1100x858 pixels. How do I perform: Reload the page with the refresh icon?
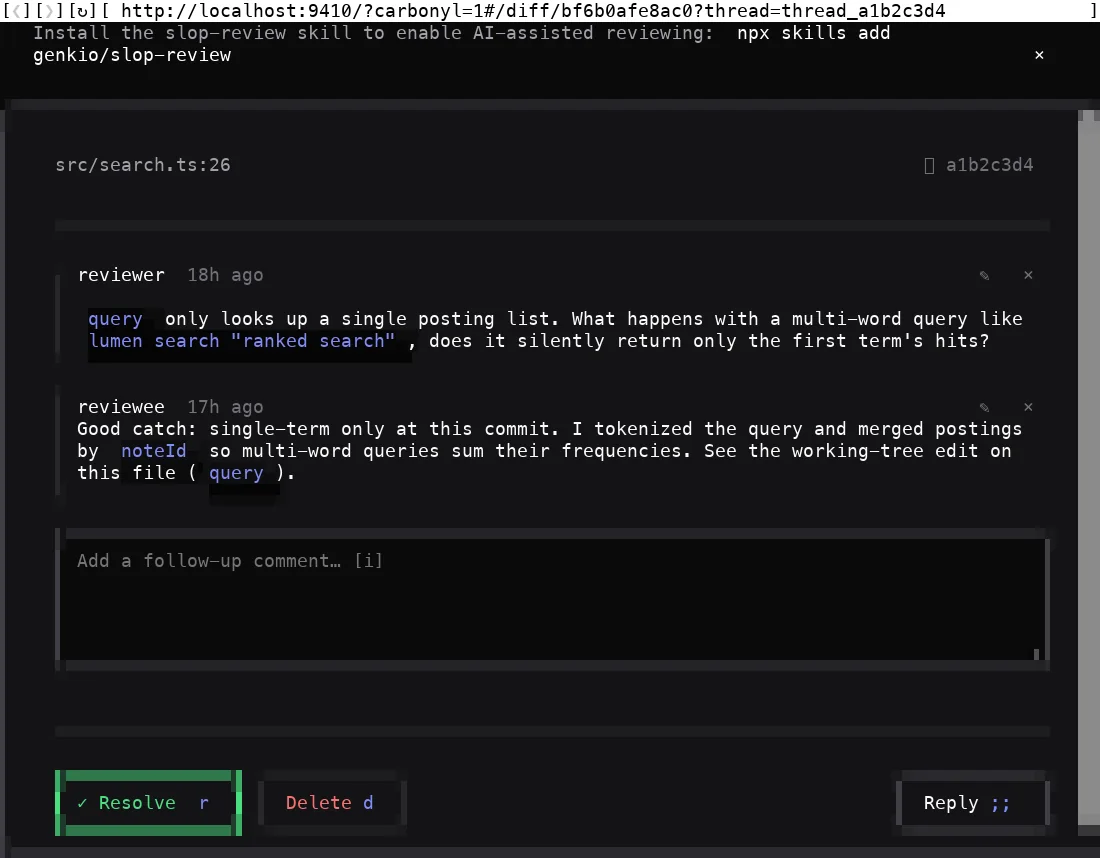click(82, 11)
